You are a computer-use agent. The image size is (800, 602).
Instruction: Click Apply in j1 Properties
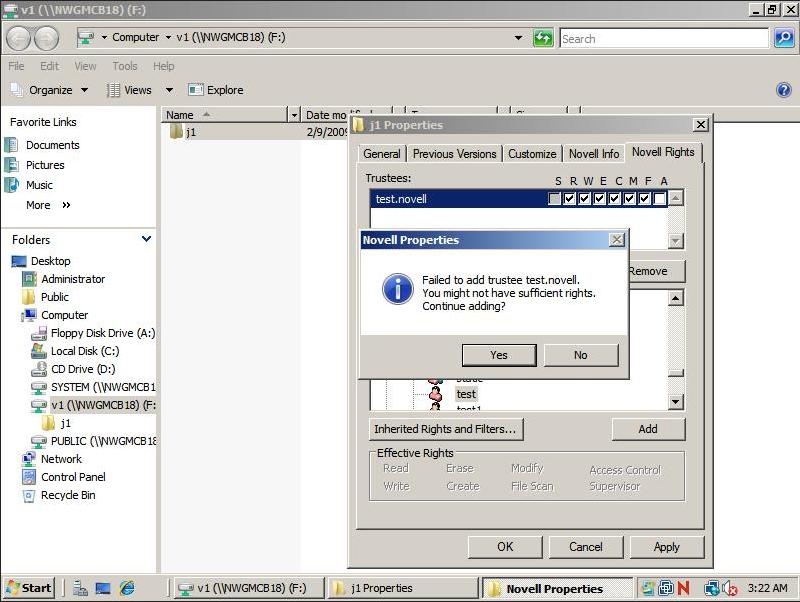coord(667,547)
